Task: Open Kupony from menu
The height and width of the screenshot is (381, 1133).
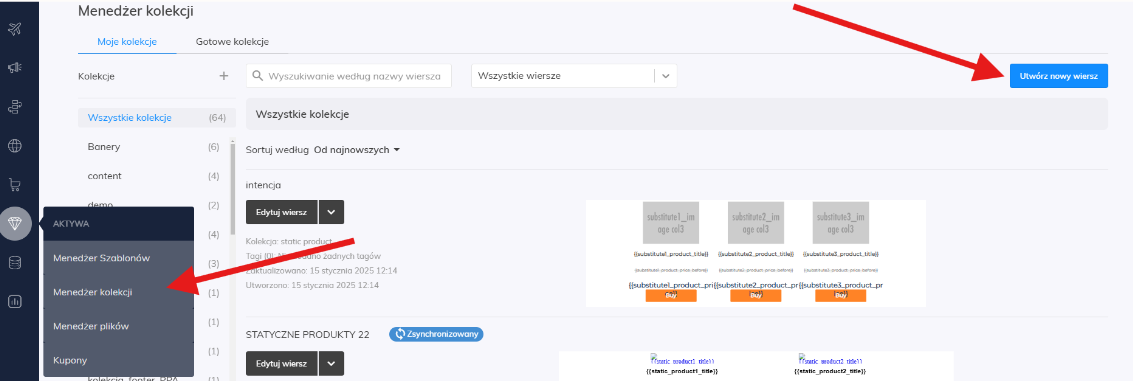Action: click(119, 359)
